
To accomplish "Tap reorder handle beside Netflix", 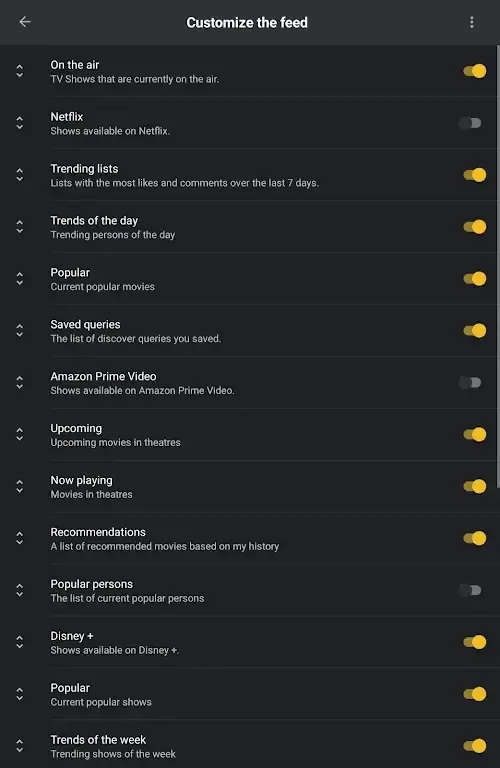I will point(20,123).
